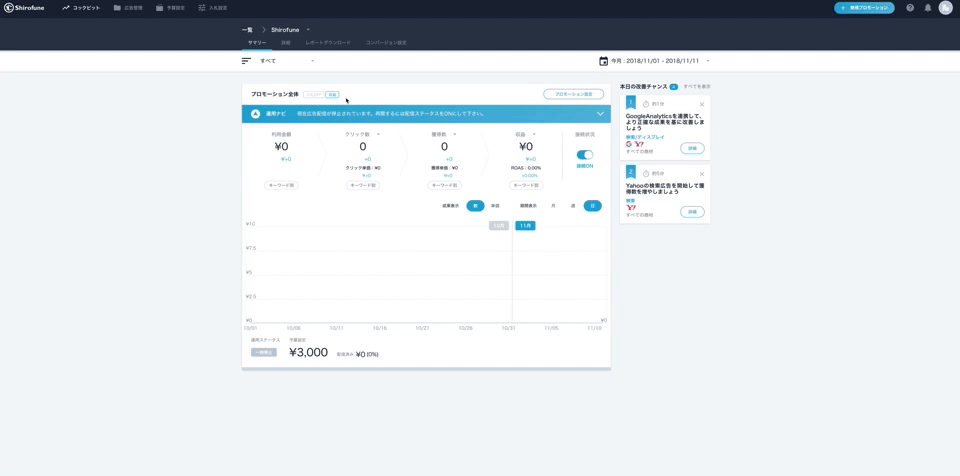Image resolution: width=960 pixels, height=476 pixels.
Task: Click the Shirofune logo in the header
Action: click(24, 8)
